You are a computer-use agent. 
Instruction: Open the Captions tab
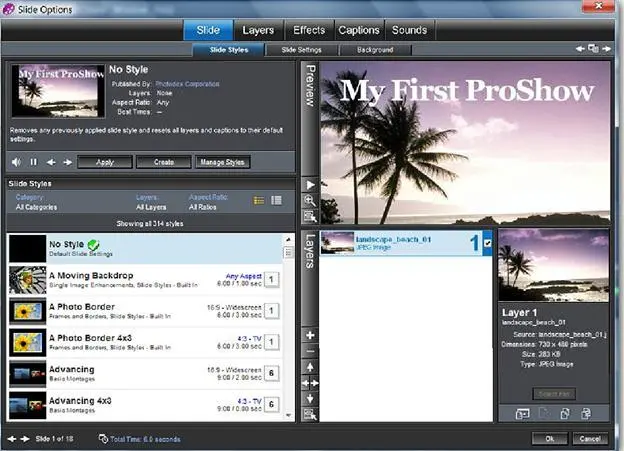(359, 30)
